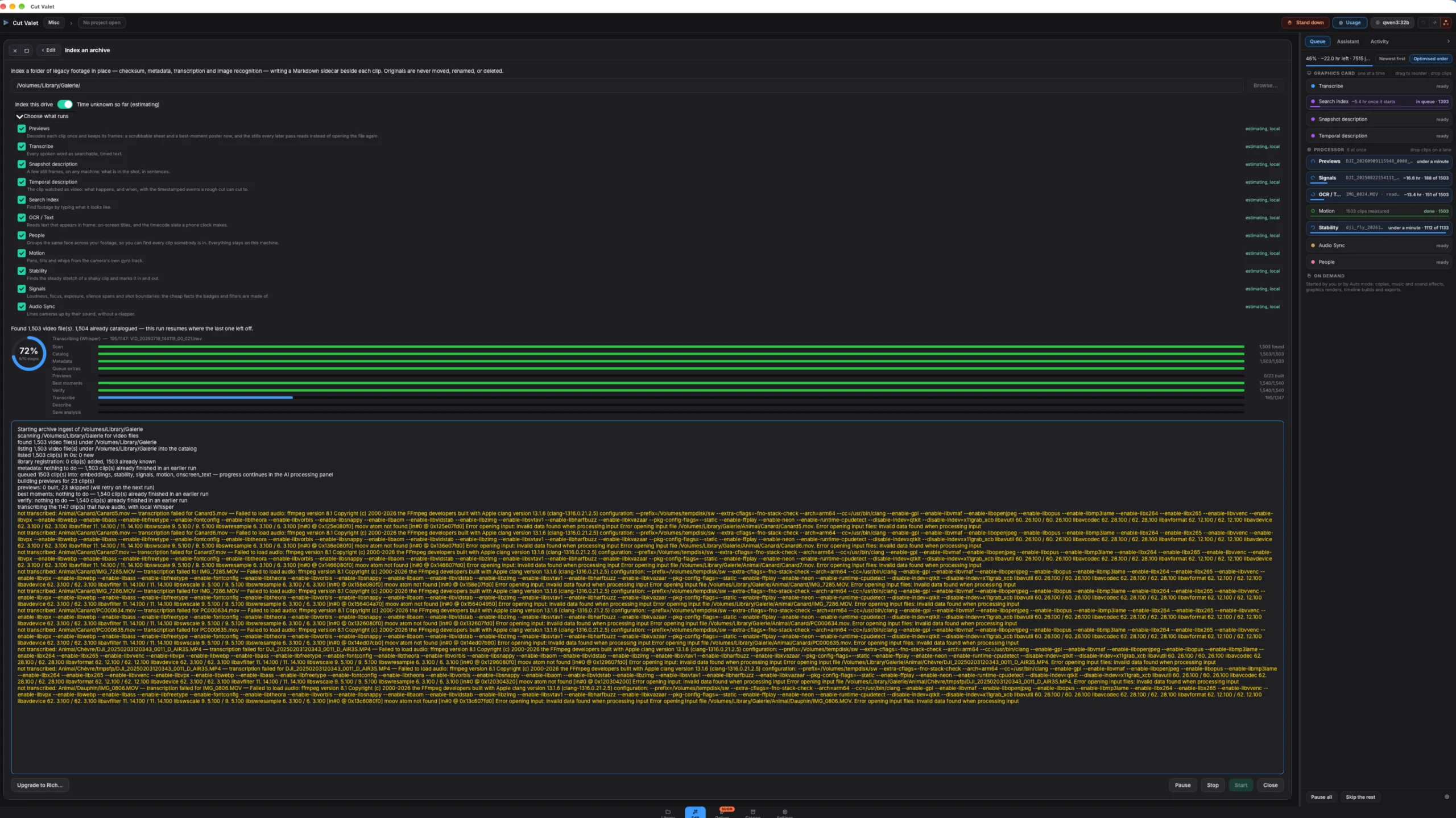Screen dimensions: 1456x818
Task: Uncheck the Audio Sync checkbox
Action: 22,306
